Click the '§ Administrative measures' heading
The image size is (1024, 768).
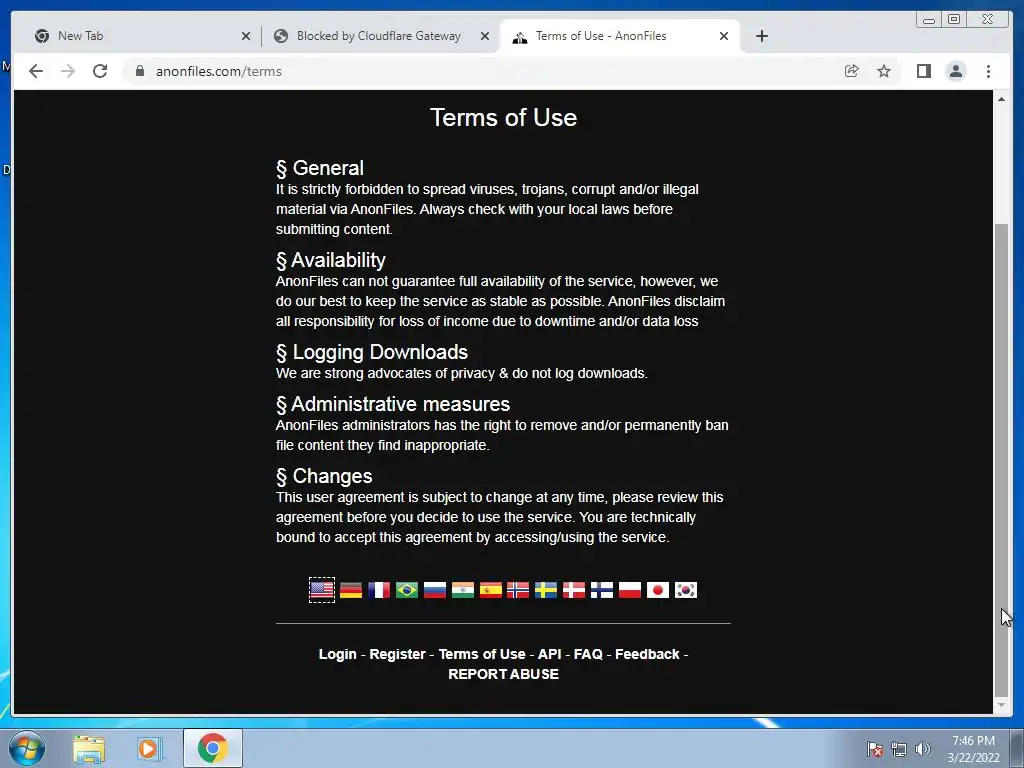coord(392,404)
